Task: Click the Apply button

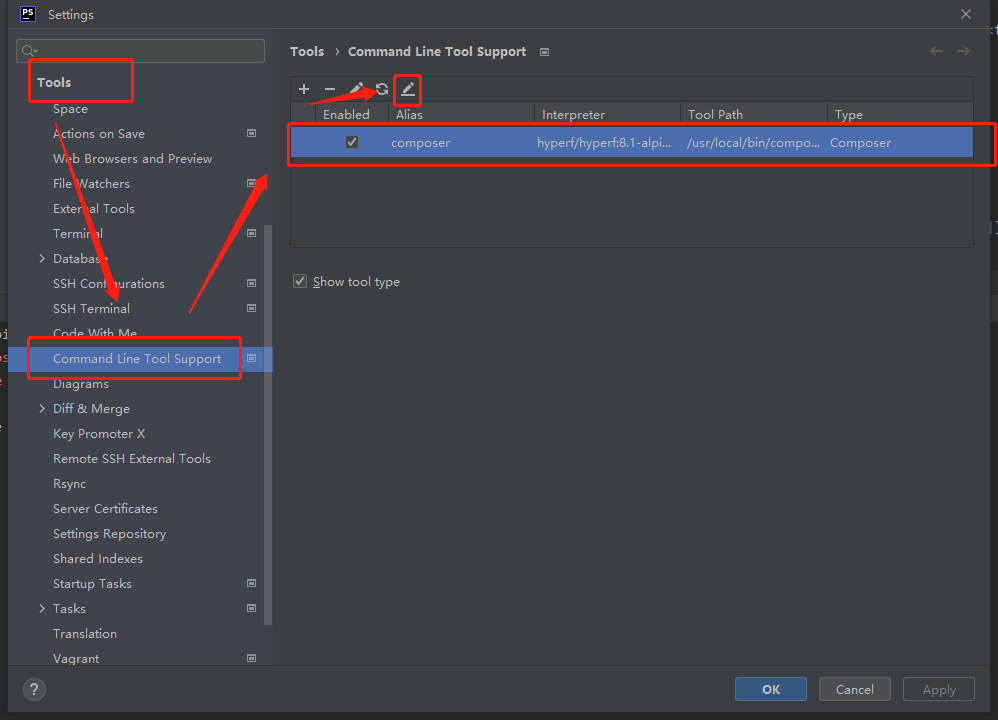Action: click(939, 689)
